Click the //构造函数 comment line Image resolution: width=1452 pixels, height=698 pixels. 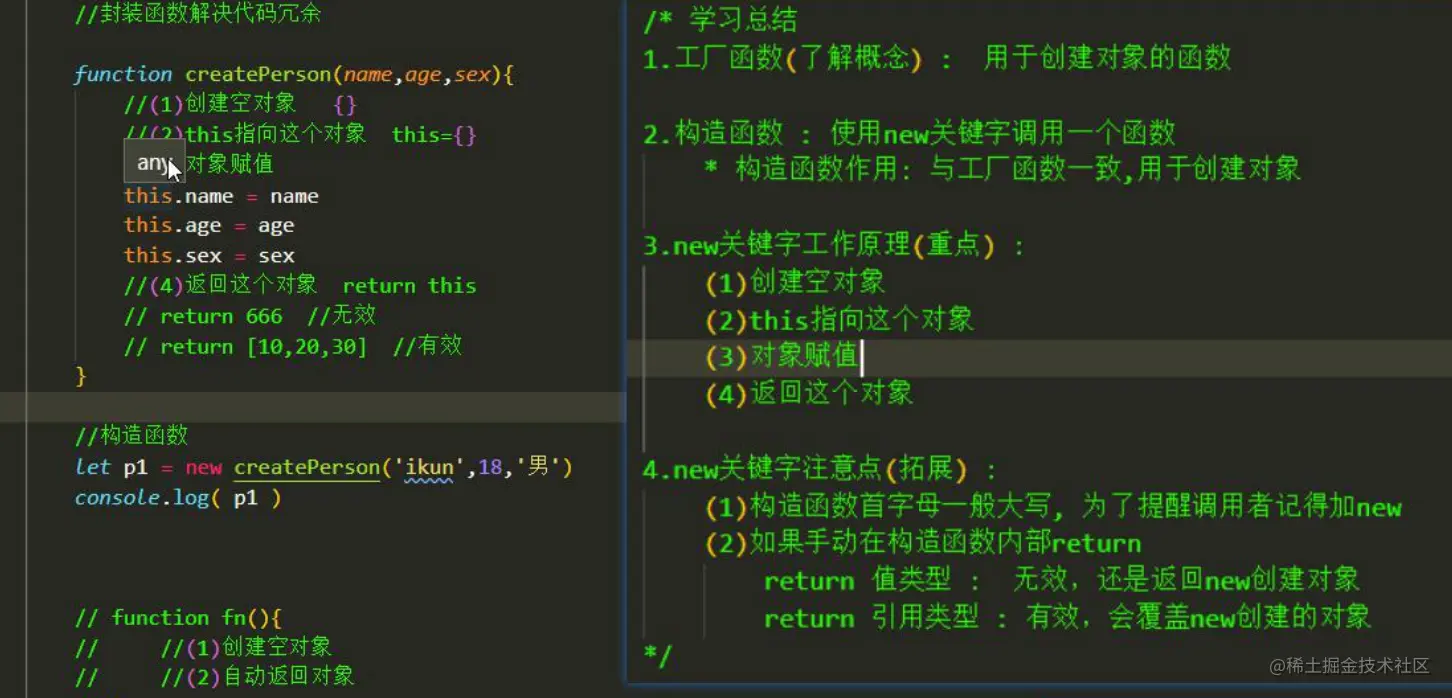(x=131, y=436)
